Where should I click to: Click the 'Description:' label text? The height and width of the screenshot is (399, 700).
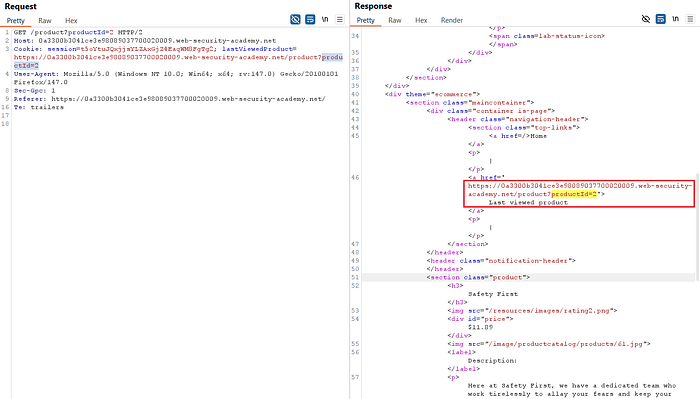tap(492, 361)
